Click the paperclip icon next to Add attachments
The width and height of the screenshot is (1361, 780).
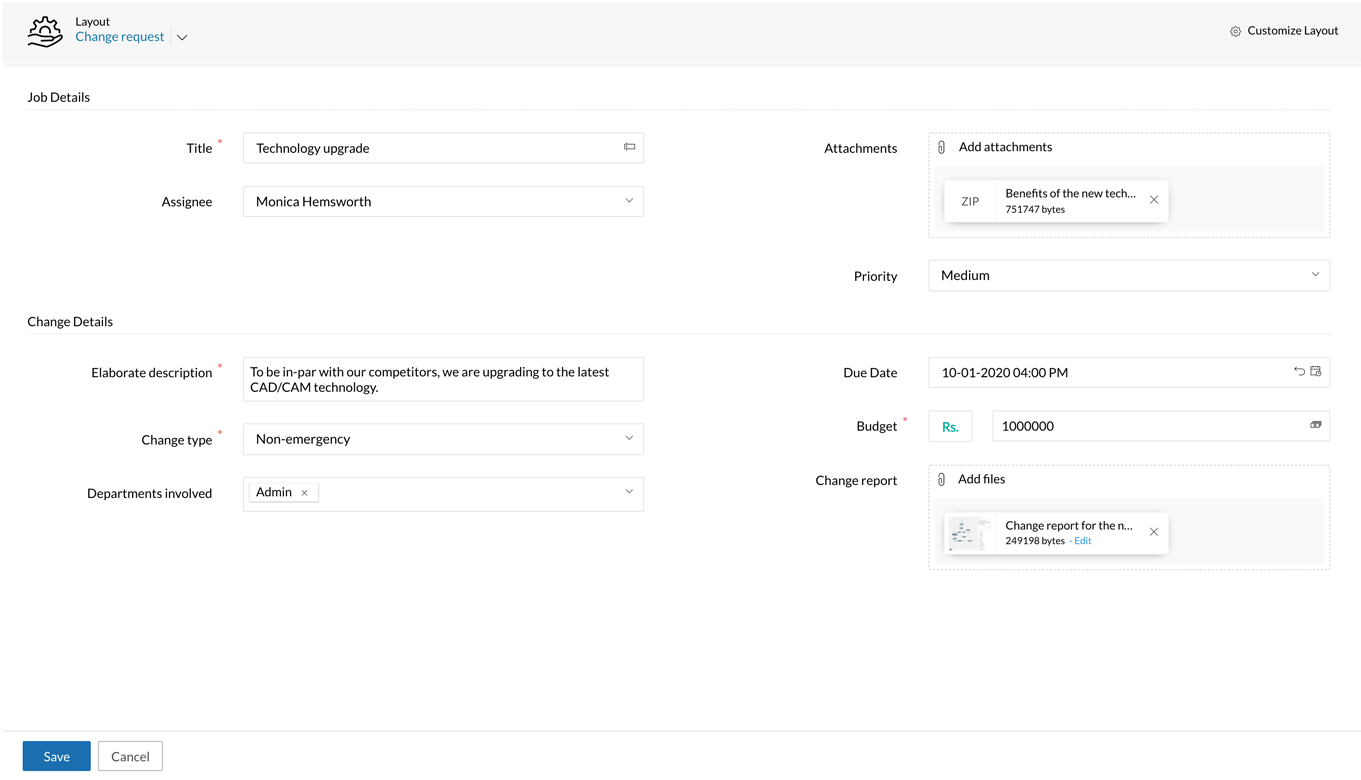click(x=941, y=147)
